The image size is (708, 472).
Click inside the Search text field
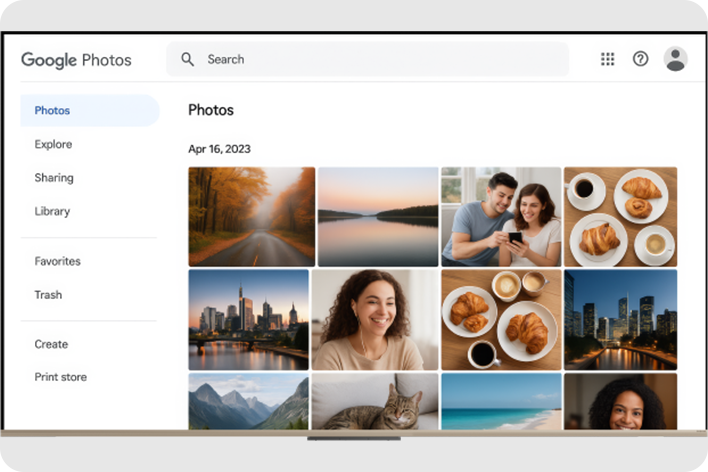pos(380,59)
